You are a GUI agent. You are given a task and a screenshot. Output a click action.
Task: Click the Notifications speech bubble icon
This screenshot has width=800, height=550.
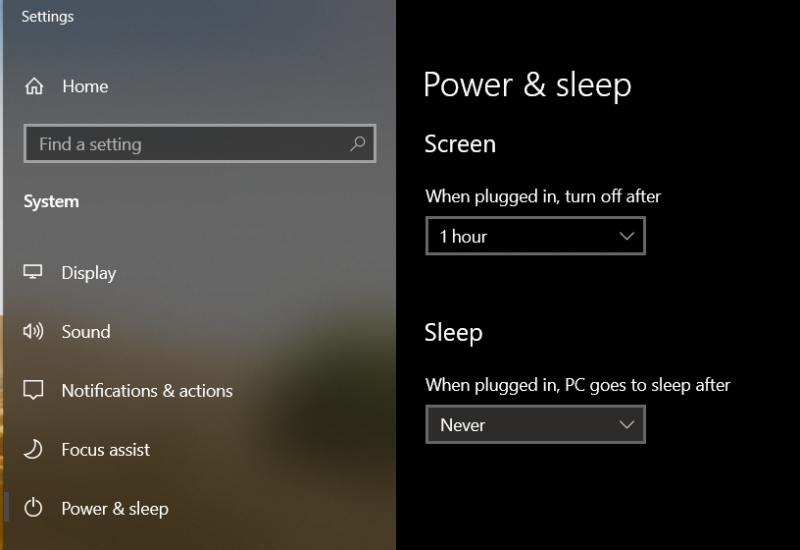[x=34, y=390]
